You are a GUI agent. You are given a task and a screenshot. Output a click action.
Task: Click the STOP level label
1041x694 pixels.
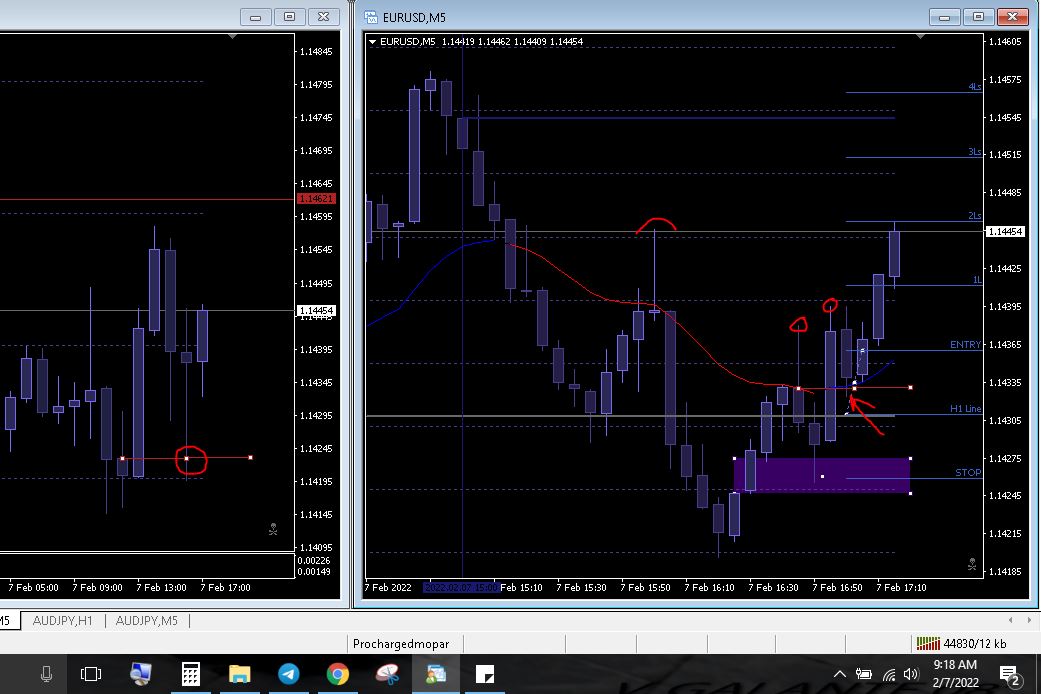pos(968,473)
